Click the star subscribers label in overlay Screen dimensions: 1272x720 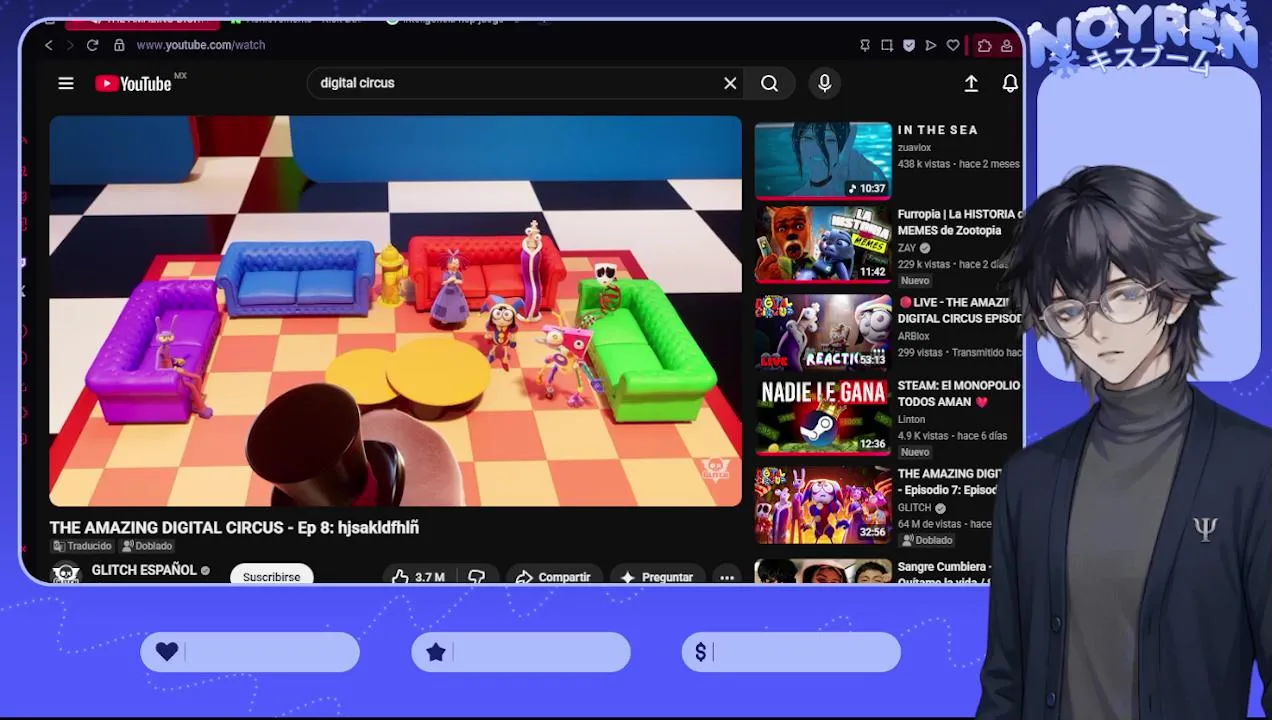(x=521, y=652)
